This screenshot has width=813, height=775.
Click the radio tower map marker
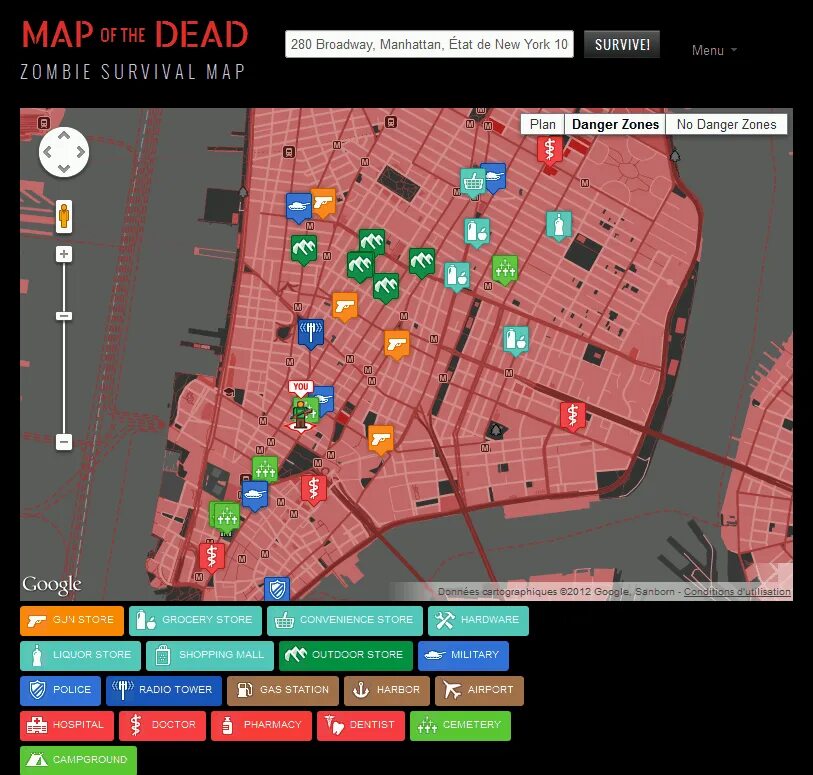coord(311,333)
